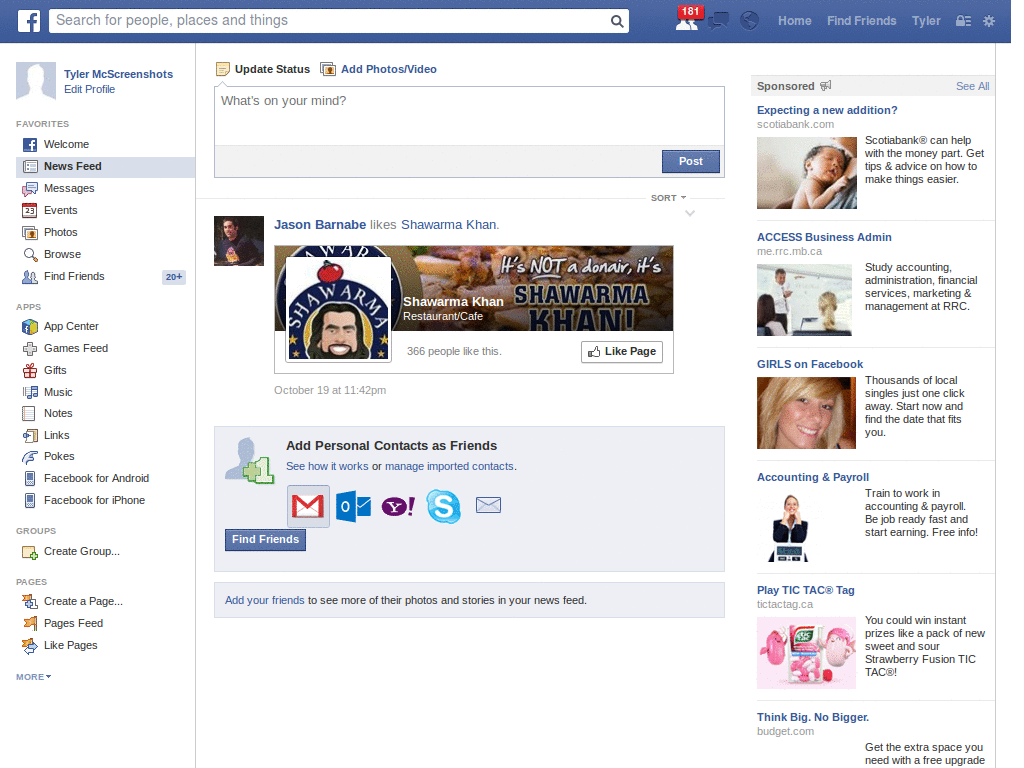This screenshot has height=768, width=1024.
Task: Expand the MORE sidebar section
Action: coord(33,677)
